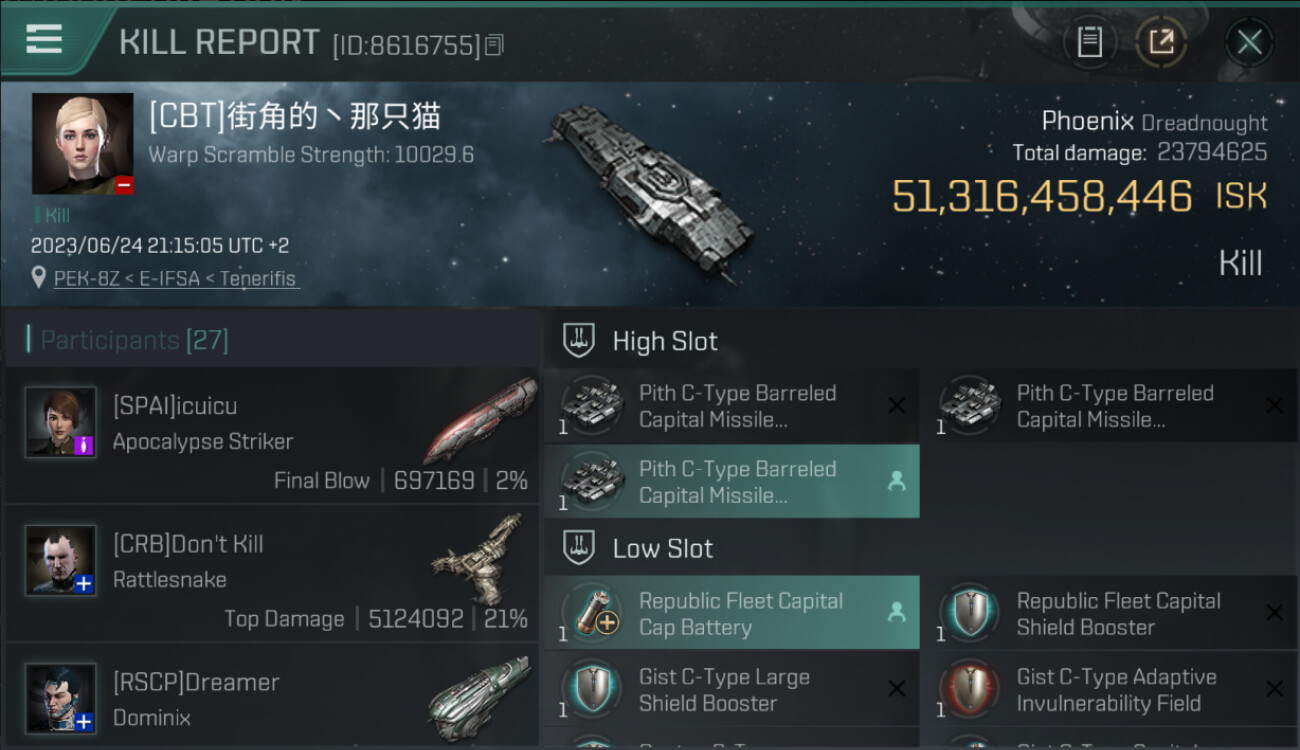Click Gist C-Type Adaptive Invulnerability Field icon
Viewport: 1300px width, 750px height.
pos(969,690)
